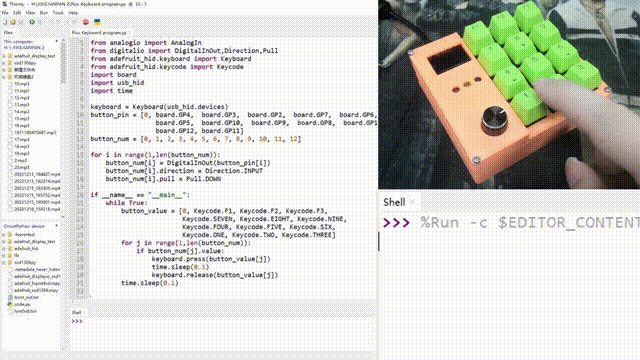The height and width of the screenshot is (360, 640).
Task: Click the lib folder icon in device panel
Action: 10,255
